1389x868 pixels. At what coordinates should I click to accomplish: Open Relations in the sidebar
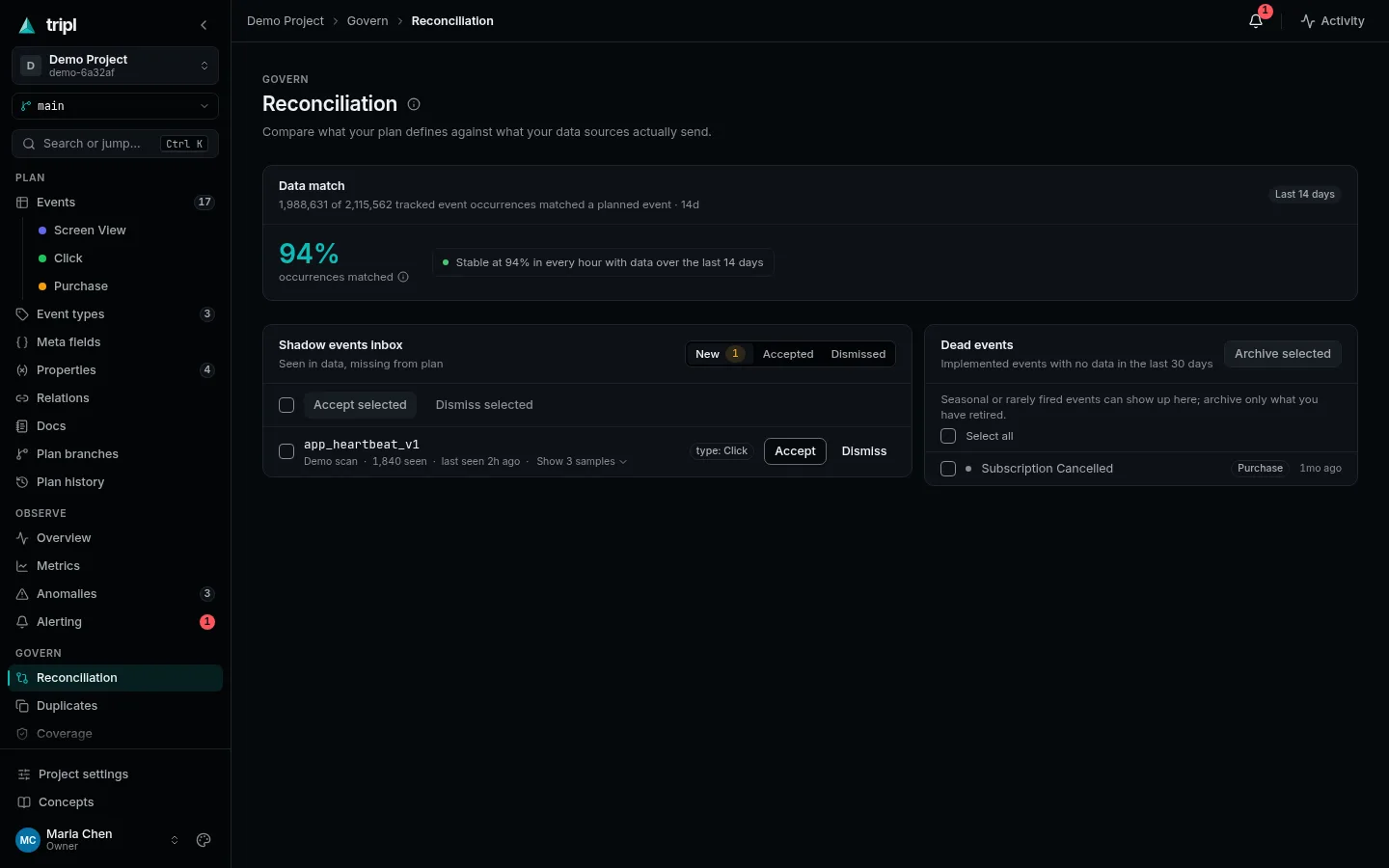[x=115, y=398]
